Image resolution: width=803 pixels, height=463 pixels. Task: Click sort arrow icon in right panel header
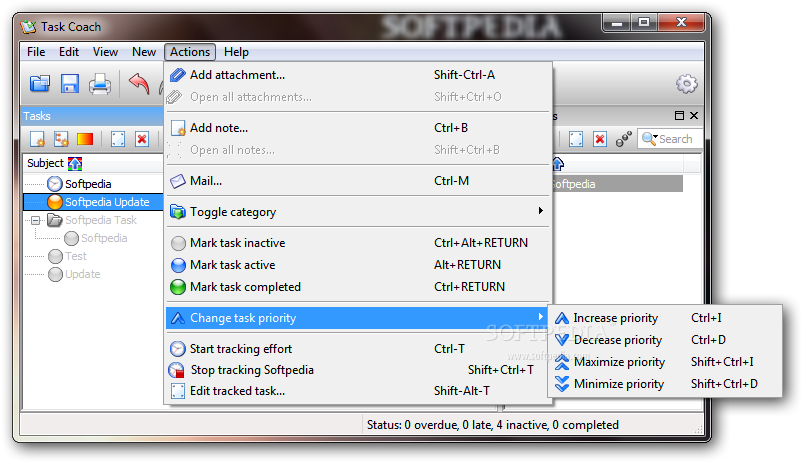pyautogui.click(x=558, y=164)
